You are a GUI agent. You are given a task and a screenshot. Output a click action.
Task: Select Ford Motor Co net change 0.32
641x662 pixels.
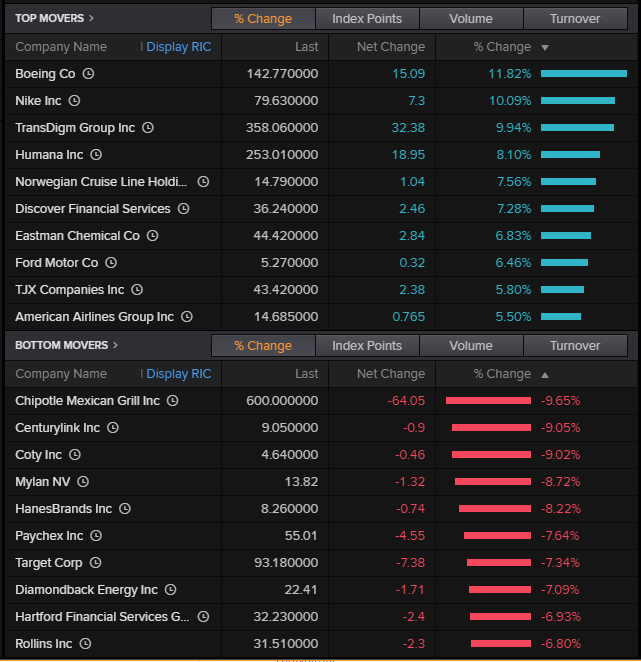[x=412, y=263]
